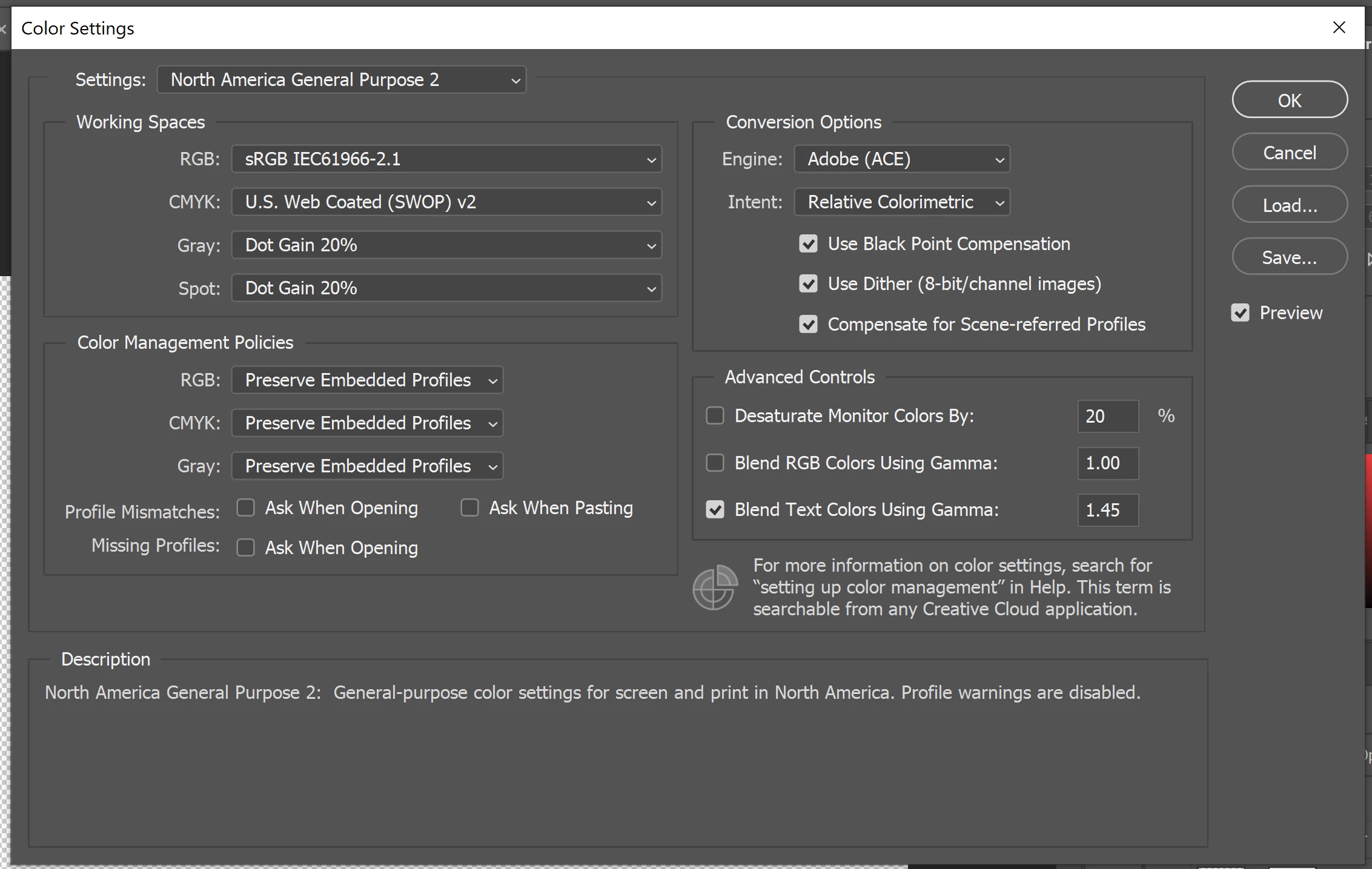Toggle Use Black Point Compensation checkbox
The height and width of the screenshot is (869, 1372).
pos(808,244)
